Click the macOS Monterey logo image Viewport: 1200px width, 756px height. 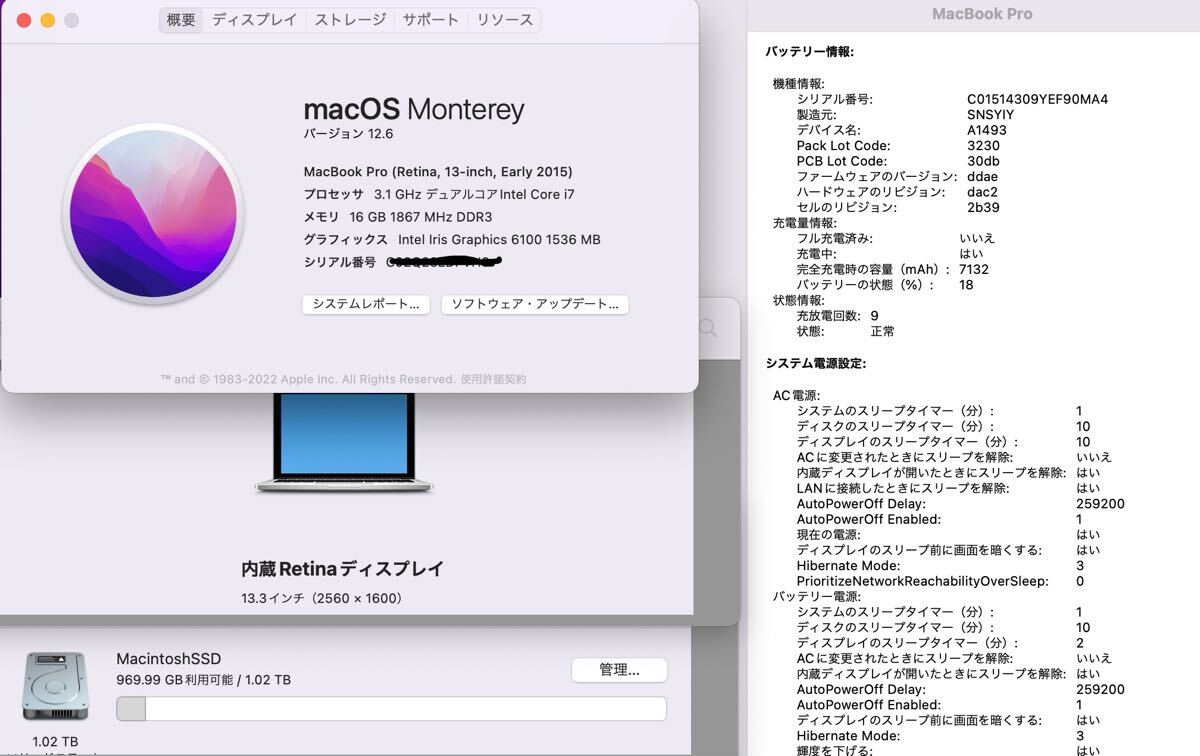click(x=153, y=212)
